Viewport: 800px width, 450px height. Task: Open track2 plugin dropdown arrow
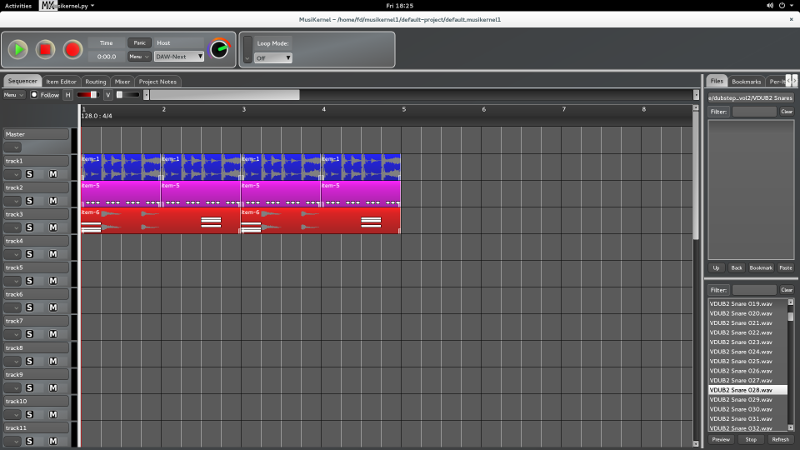[13, 201]
